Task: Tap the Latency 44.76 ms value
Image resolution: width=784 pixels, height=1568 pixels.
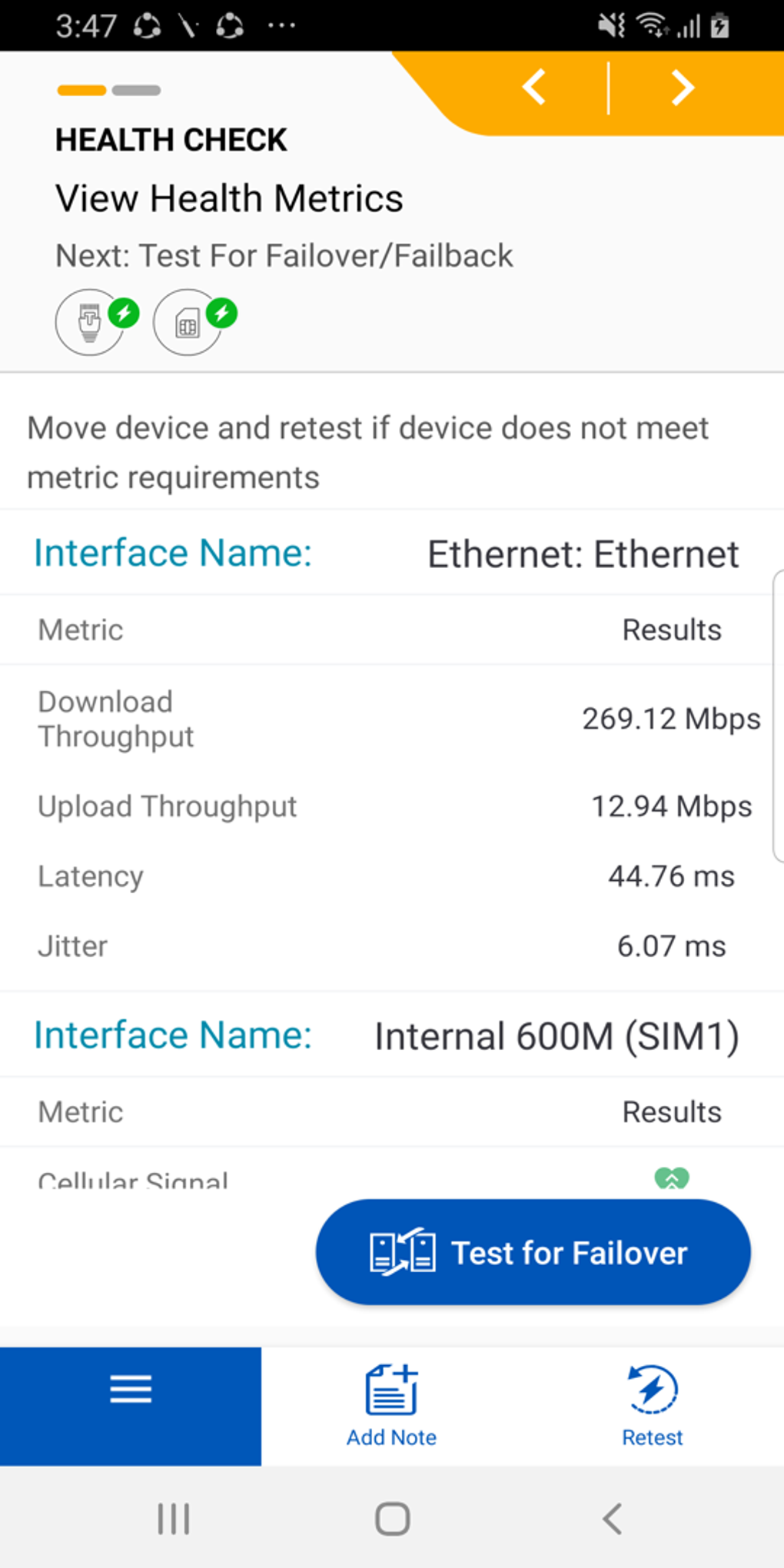Action: [x=671, y=876]
